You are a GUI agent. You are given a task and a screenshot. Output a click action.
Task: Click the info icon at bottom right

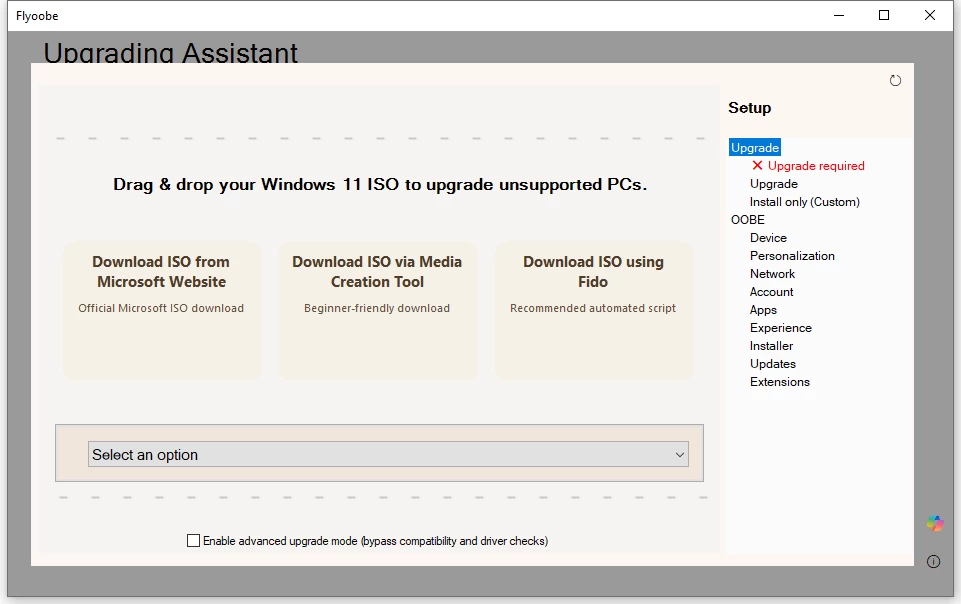pos(933,562)
